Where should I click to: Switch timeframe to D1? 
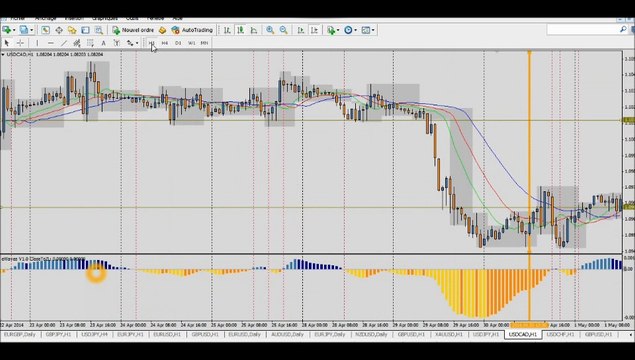(178, 43)
